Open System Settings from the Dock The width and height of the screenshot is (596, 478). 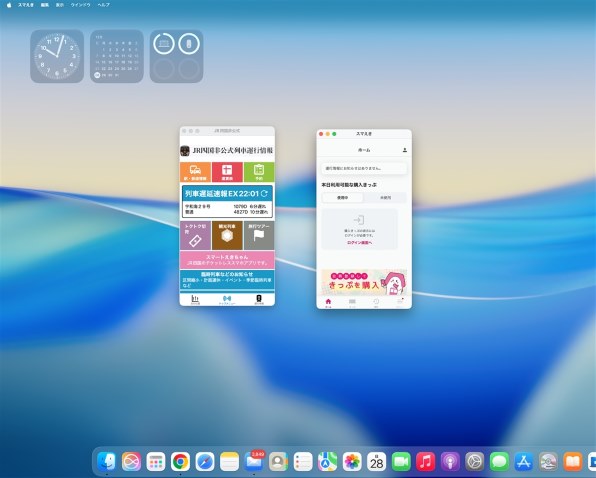coord(475,462)
